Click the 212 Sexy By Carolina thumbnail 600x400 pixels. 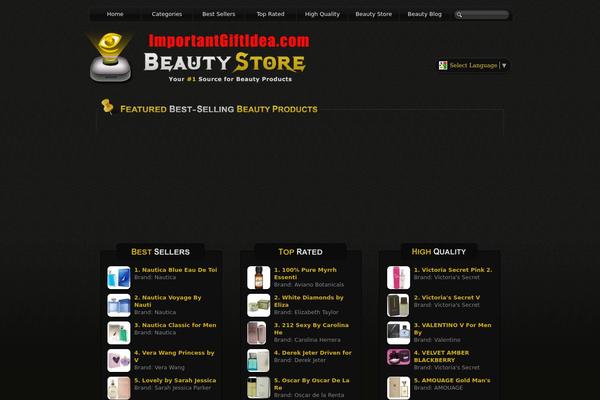pyautogui.click(x=258, y=333)
